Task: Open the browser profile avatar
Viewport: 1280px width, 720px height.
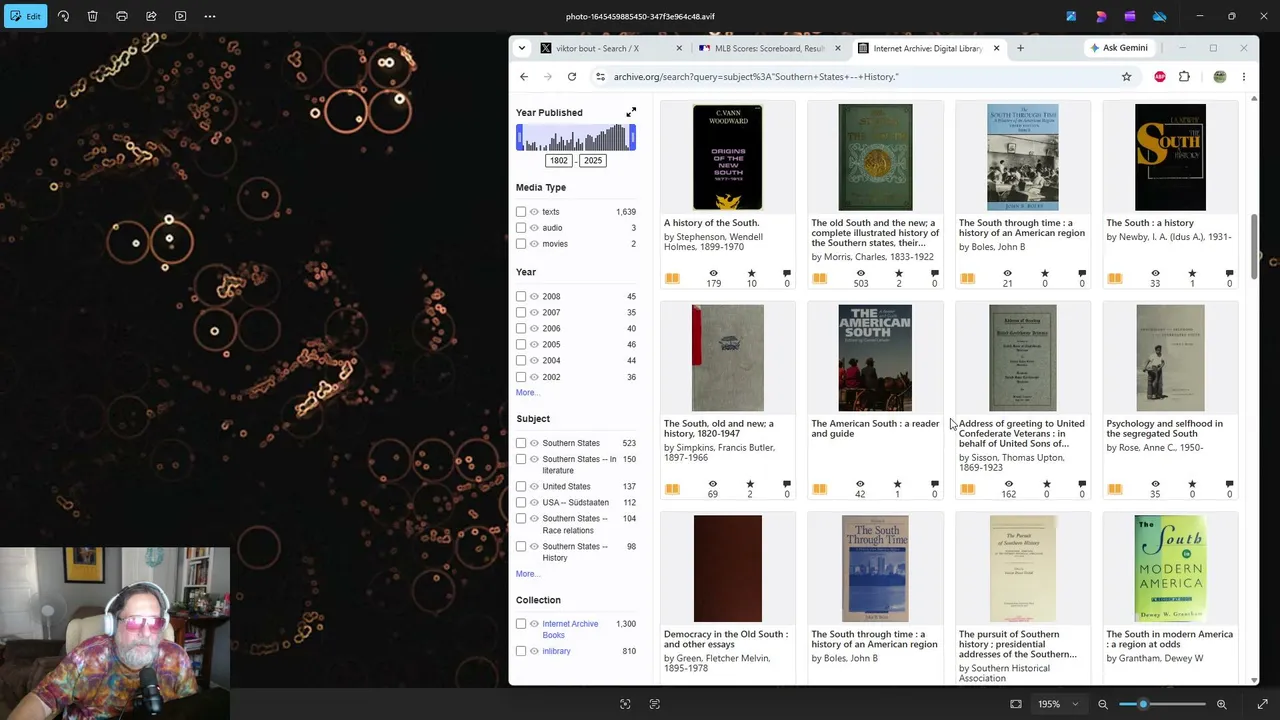Action: click(x=1219, y=77)
